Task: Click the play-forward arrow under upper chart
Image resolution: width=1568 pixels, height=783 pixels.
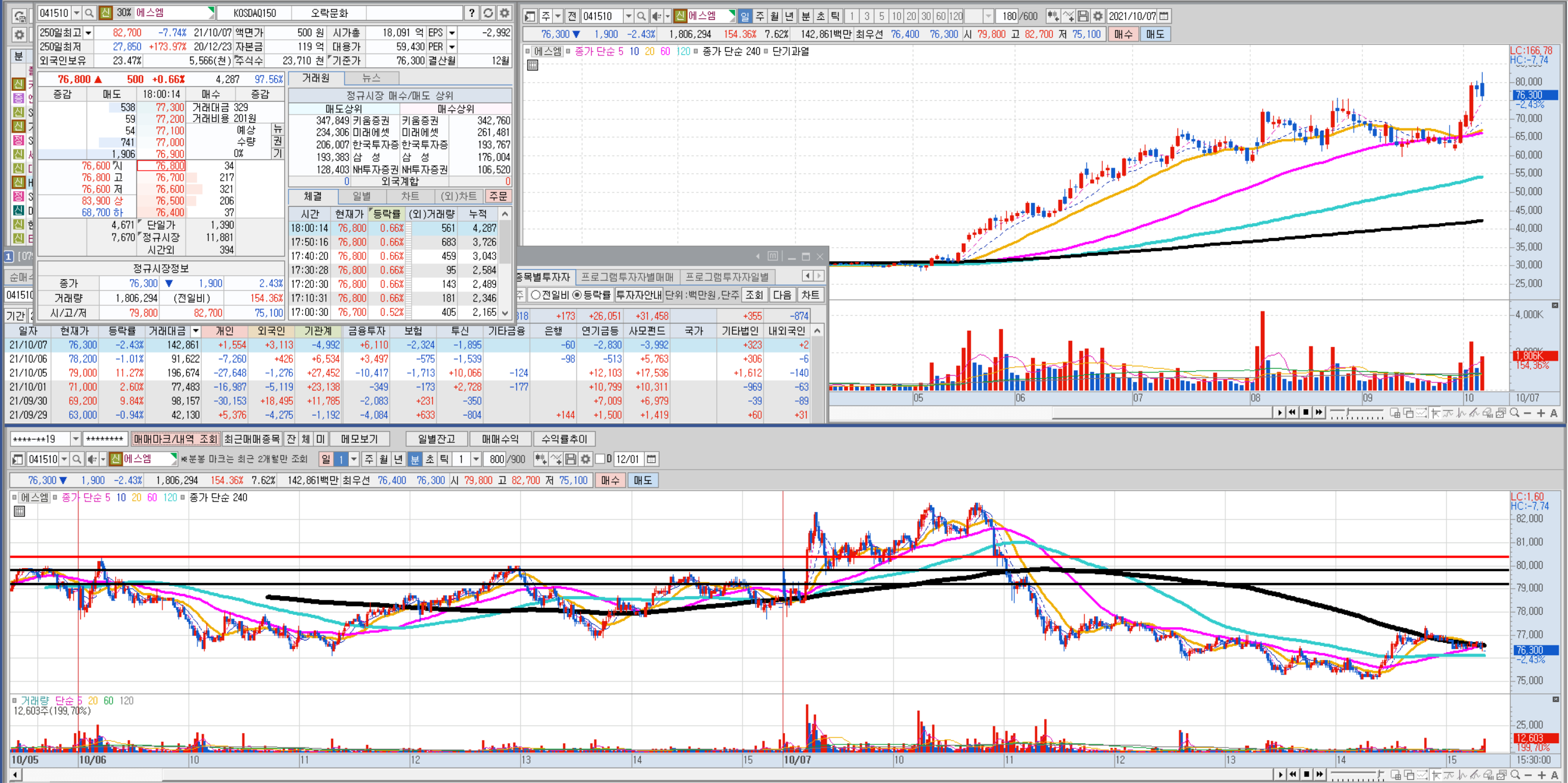Action: [x=1280, y=412]
